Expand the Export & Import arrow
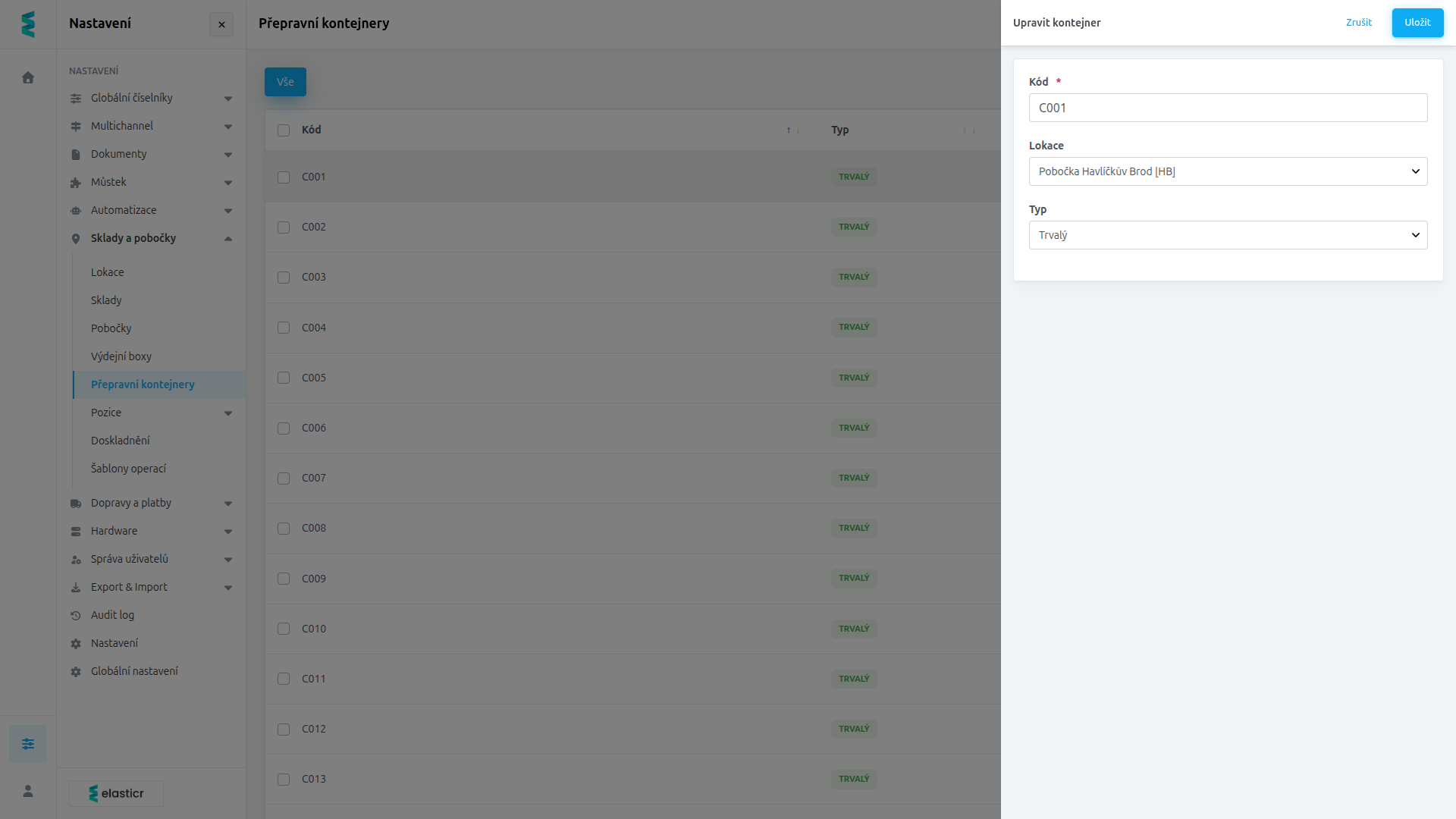Image resolution: width=1456 pixels, height=819 pixels. (228, 588)
